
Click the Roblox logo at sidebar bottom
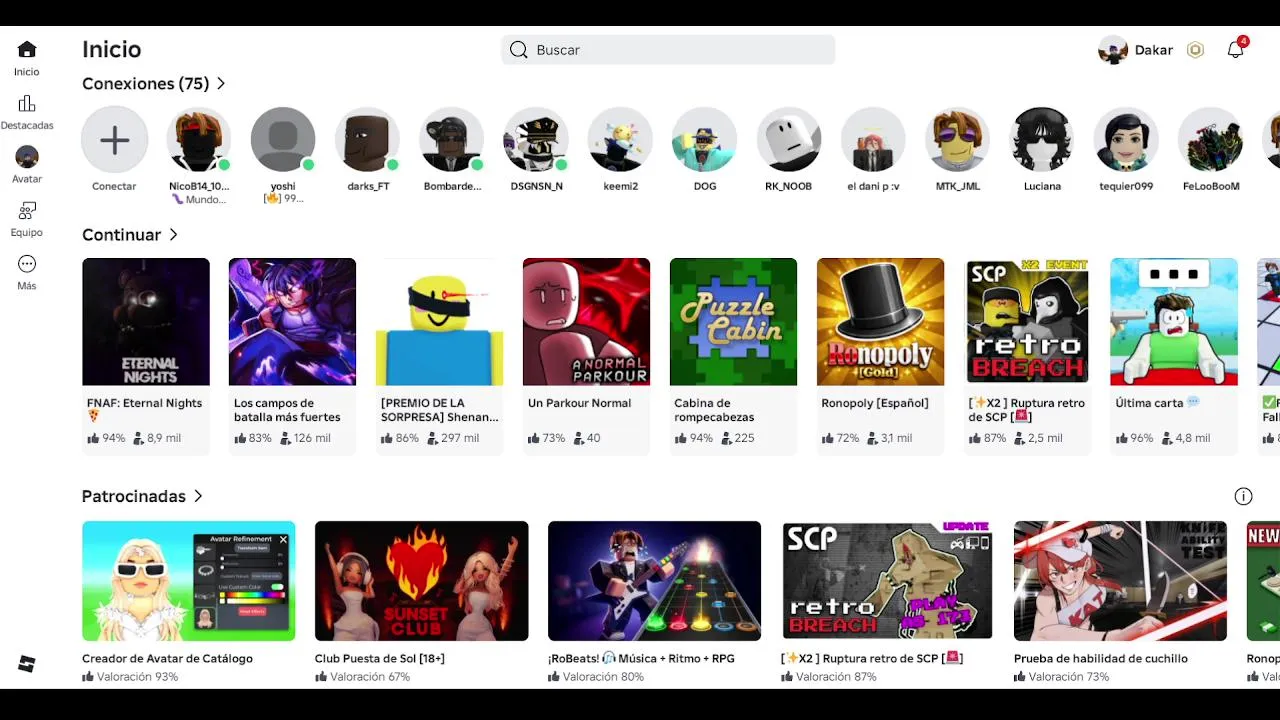point(27,664)
